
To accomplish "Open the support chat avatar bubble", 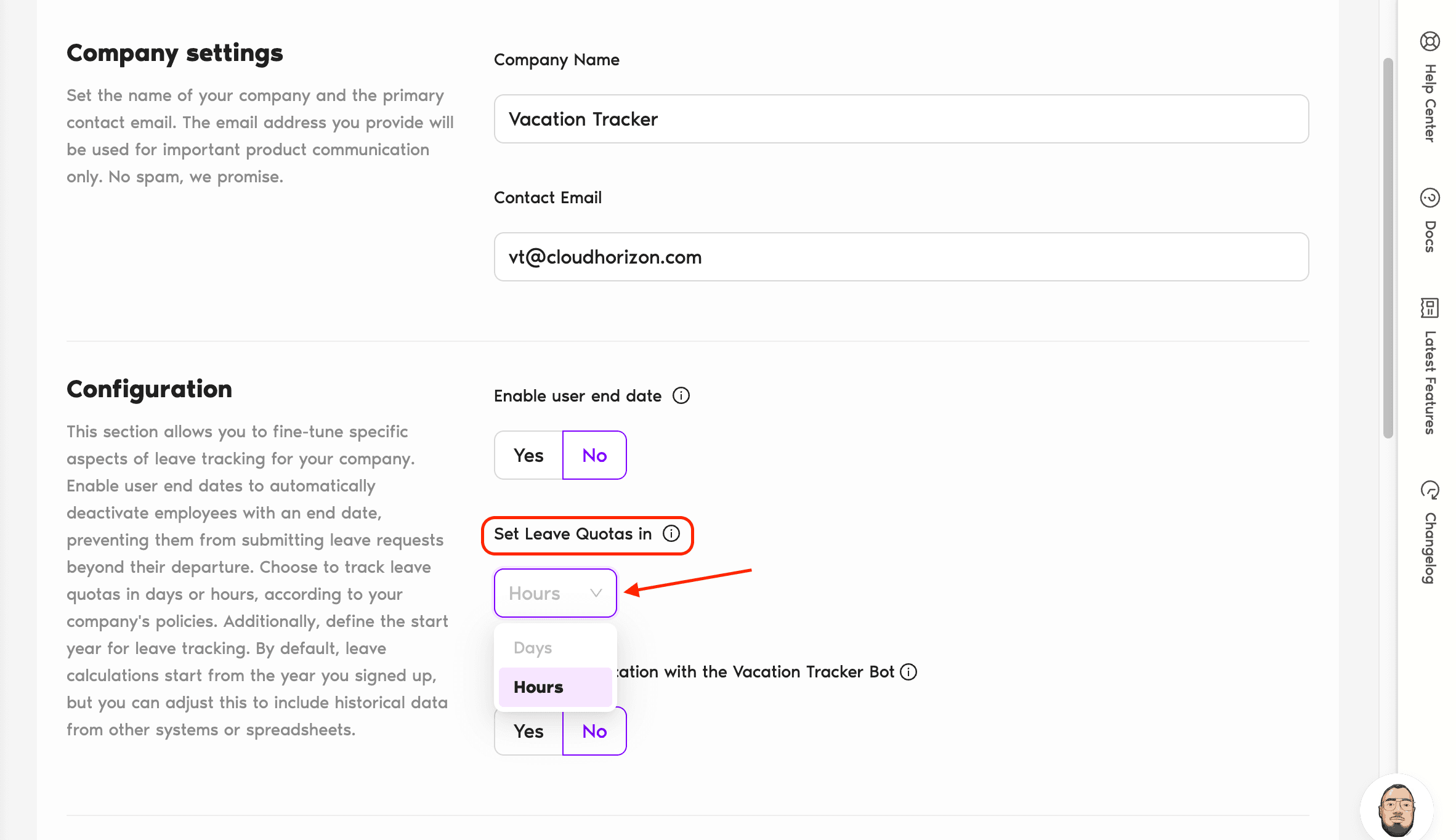I will click(1397, 809).
